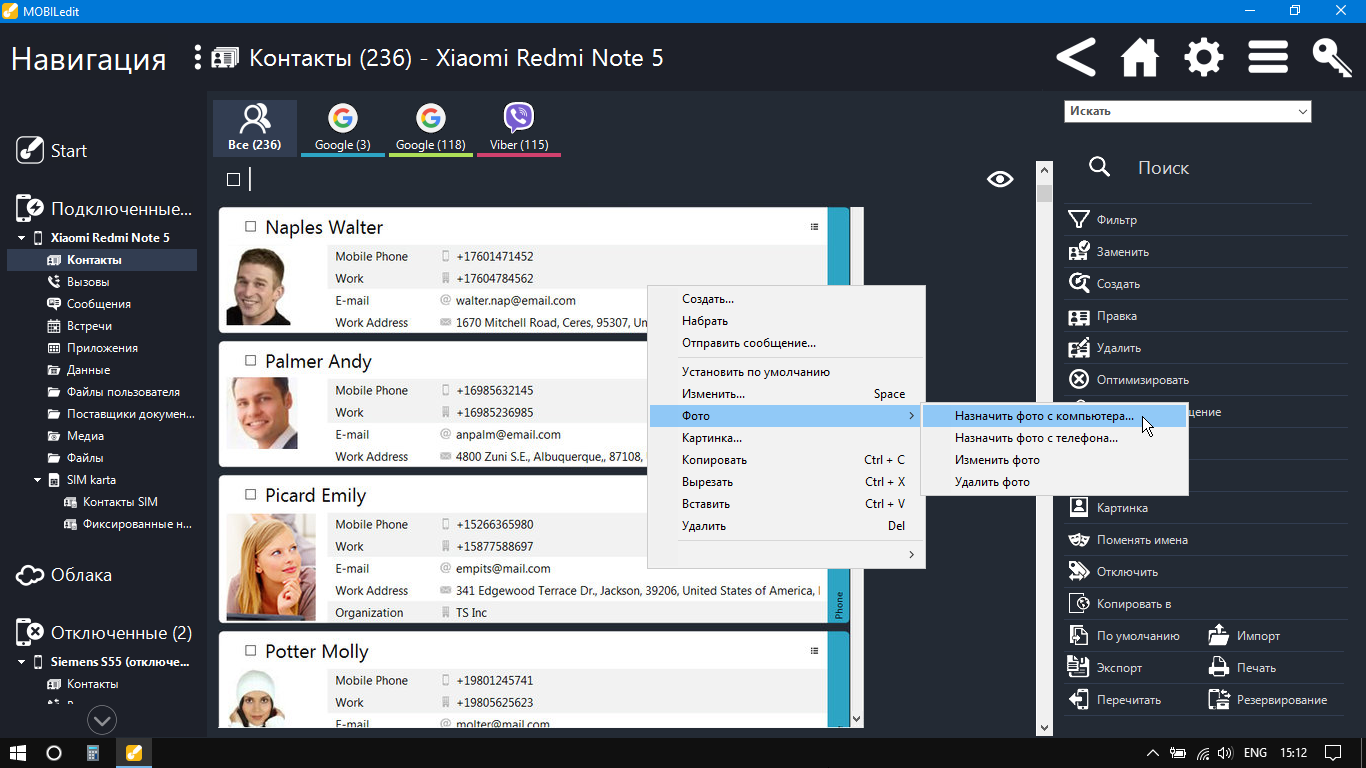Switch to Viber (115) tab
The width and height of the screenshot is (1366, 768).
[519, 128]
